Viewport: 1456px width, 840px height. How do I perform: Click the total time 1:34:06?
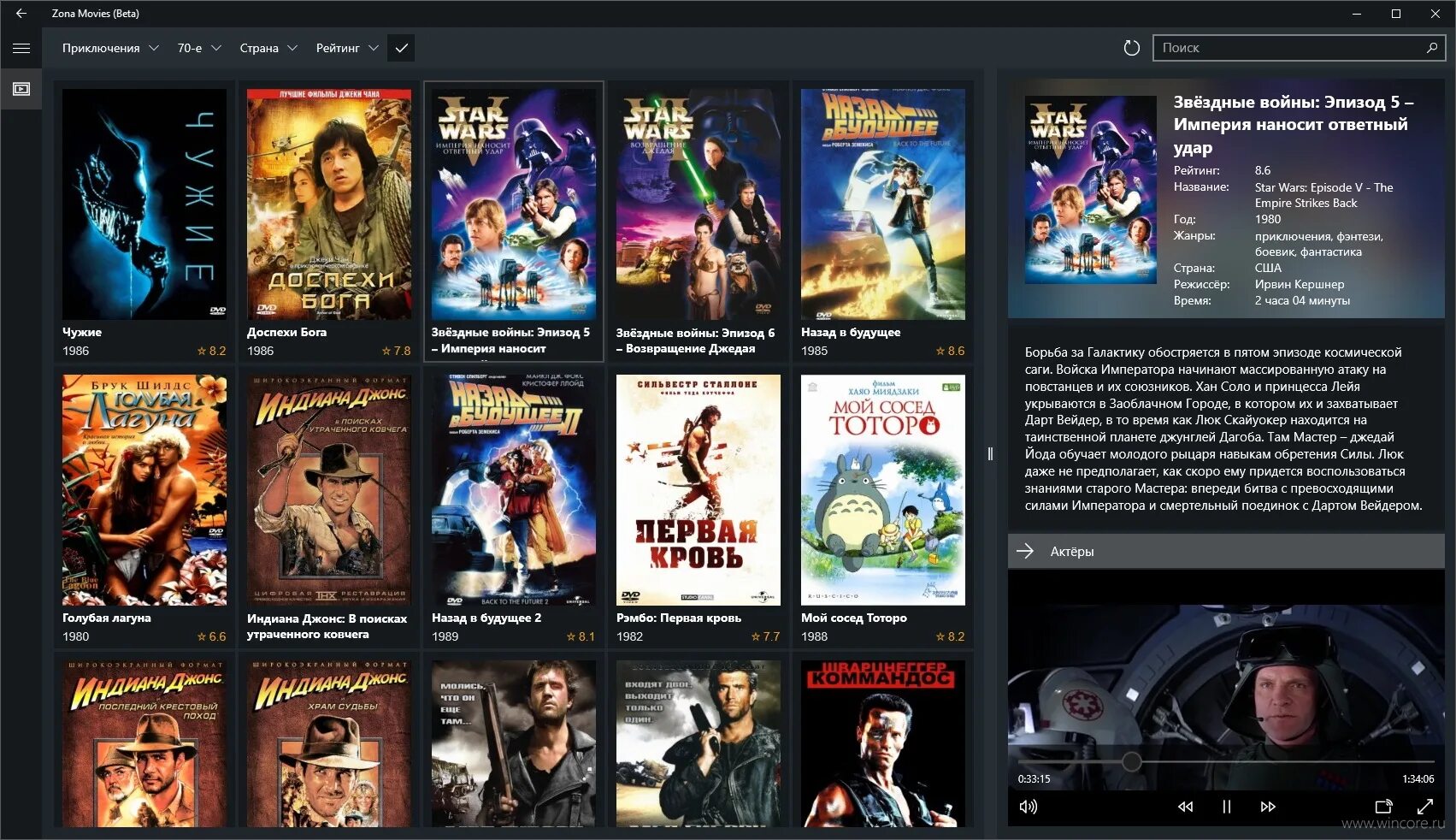pos(1418,779)
